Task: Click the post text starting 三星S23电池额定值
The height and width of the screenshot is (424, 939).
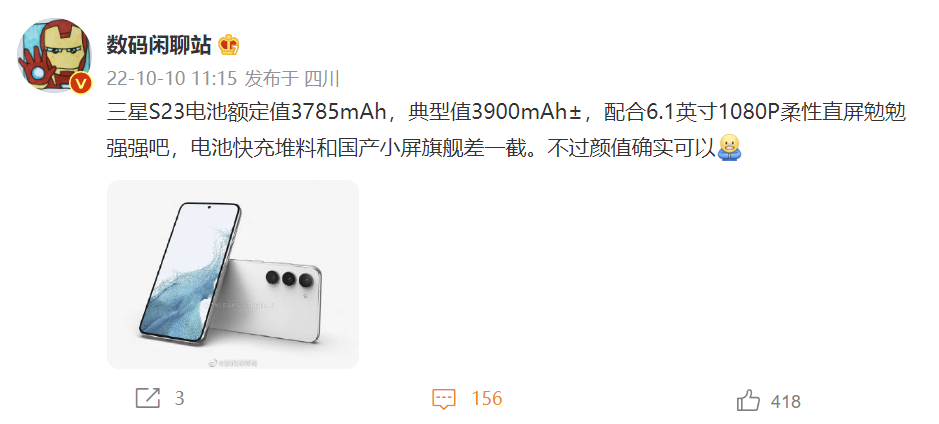Action: (506, 113)
